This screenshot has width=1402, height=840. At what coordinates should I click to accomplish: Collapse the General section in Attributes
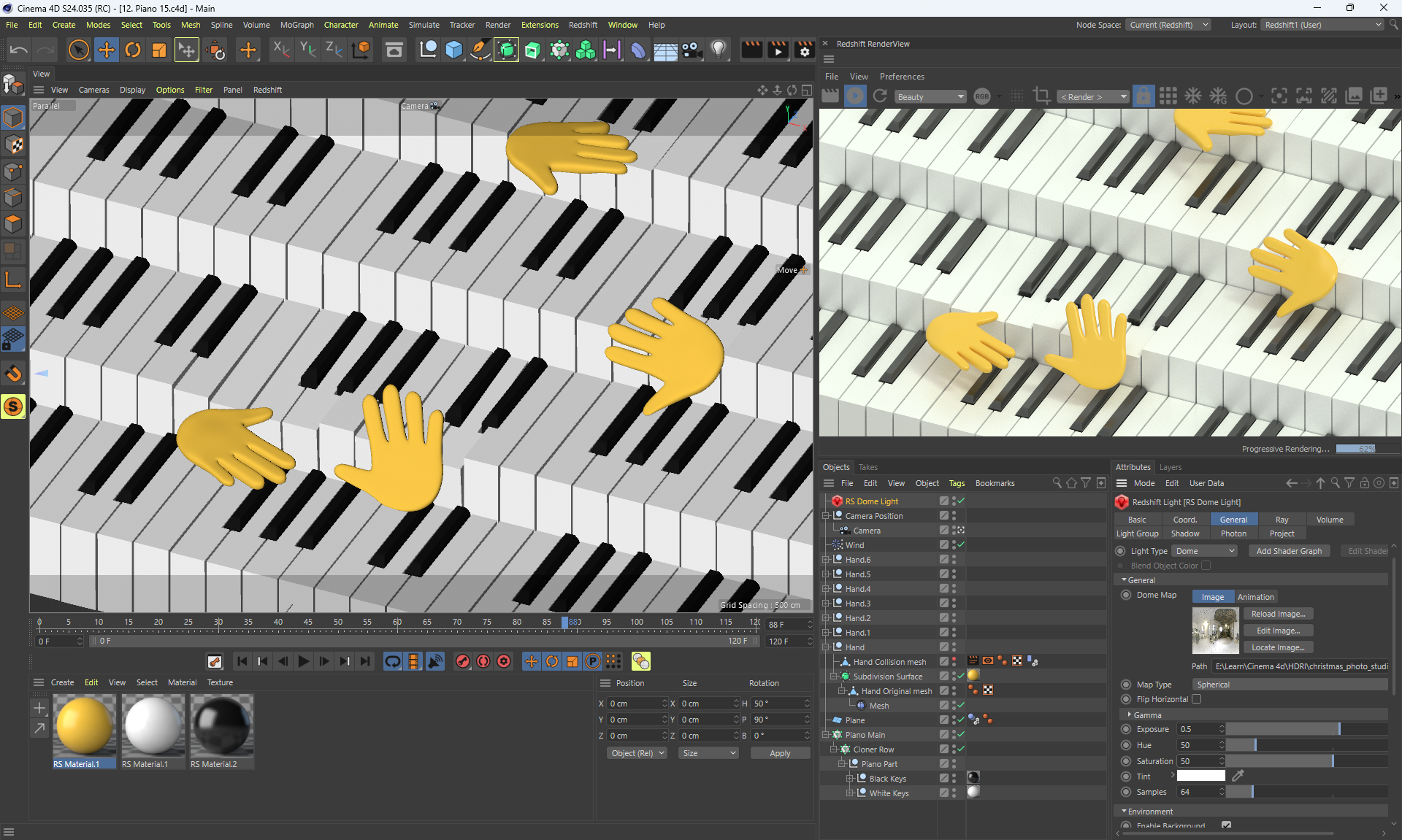click(1125, 580)
